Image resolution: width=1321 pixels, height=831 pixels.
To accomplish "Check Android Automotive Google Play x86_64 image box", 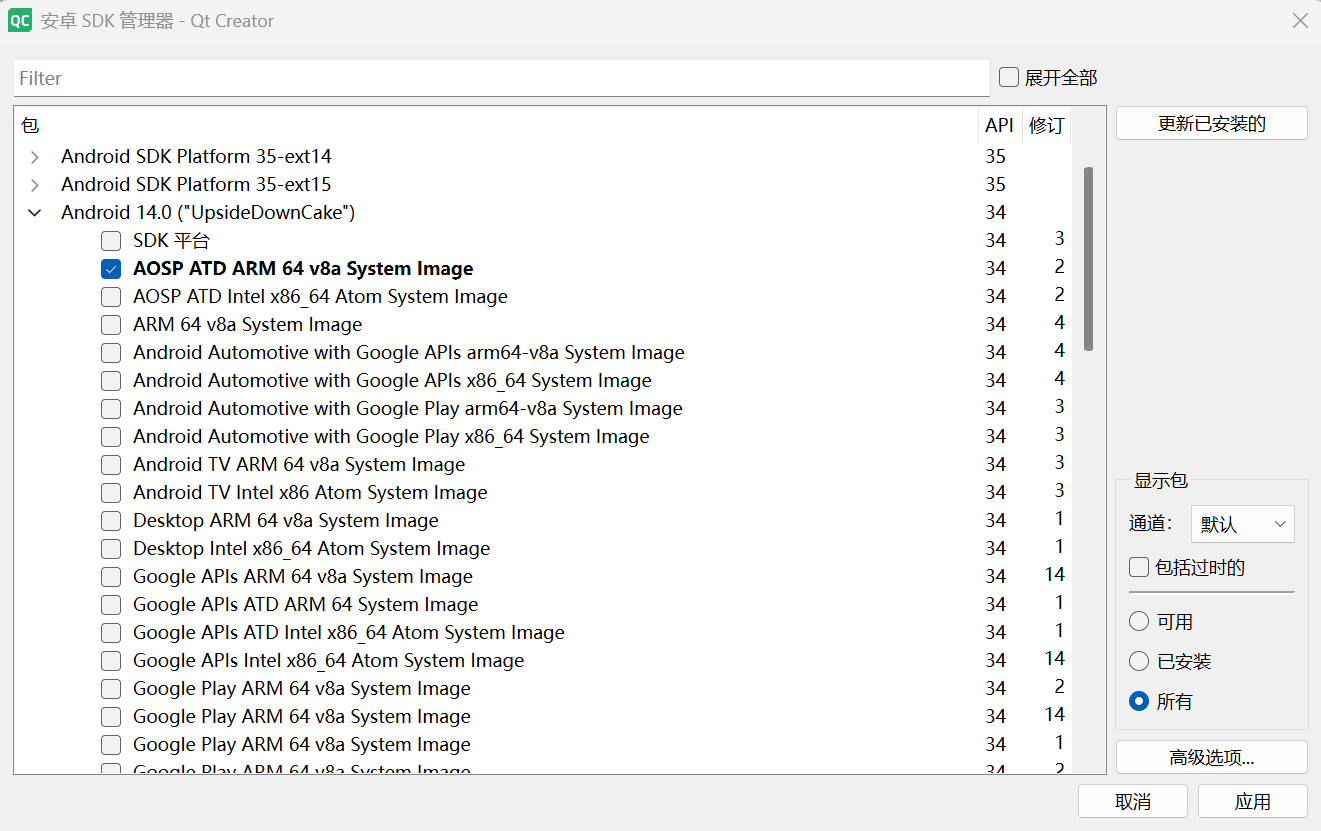I will click(x=111, y=436).
